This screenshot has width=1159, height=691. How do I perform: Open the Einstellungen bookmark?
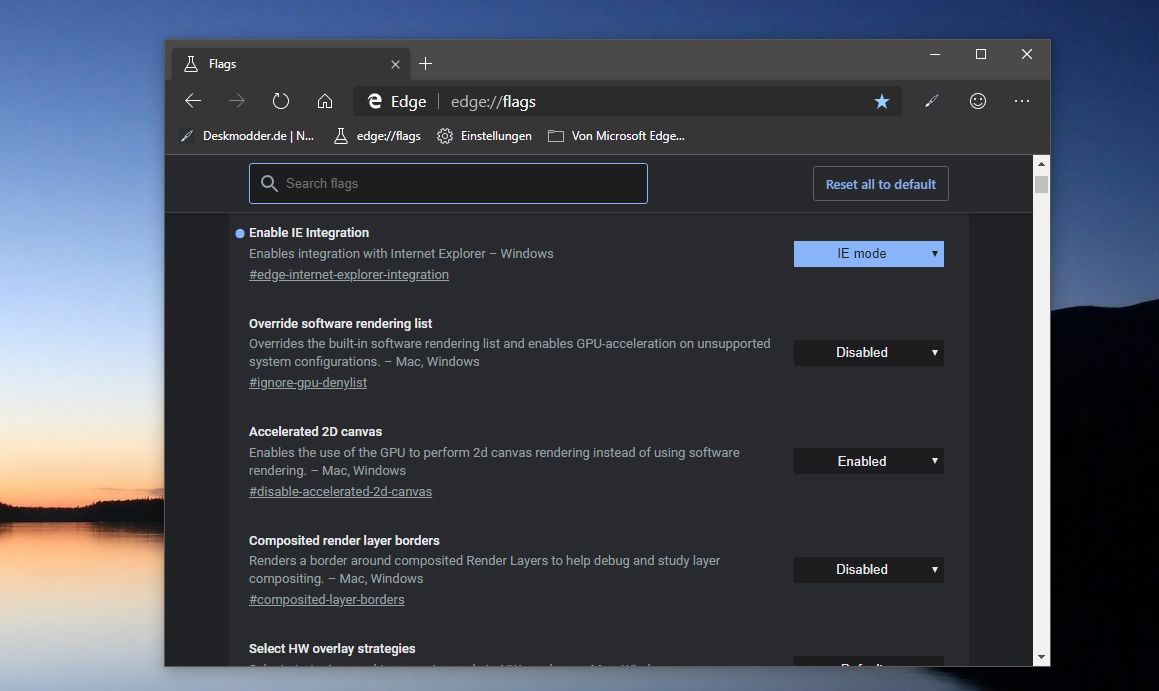point(484,136)
